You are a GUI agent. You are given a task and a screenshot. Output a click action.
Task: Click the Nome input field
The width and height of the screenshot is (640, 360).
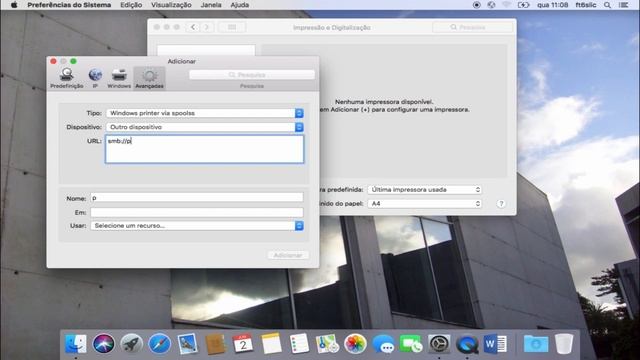197,198
